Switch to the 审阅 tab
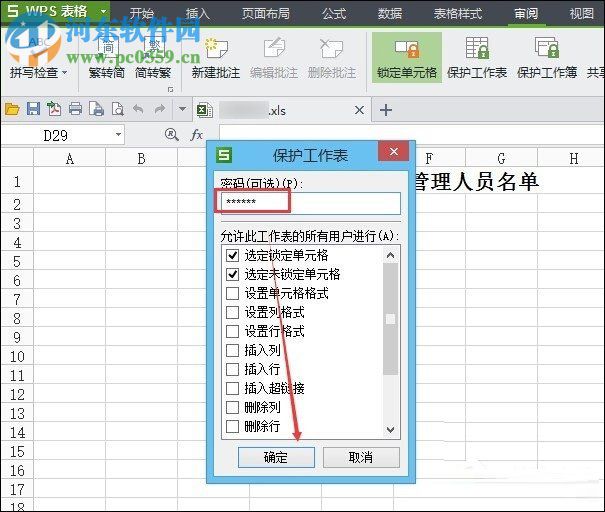Viewport: 605px width, 512px height. (526, 14)
